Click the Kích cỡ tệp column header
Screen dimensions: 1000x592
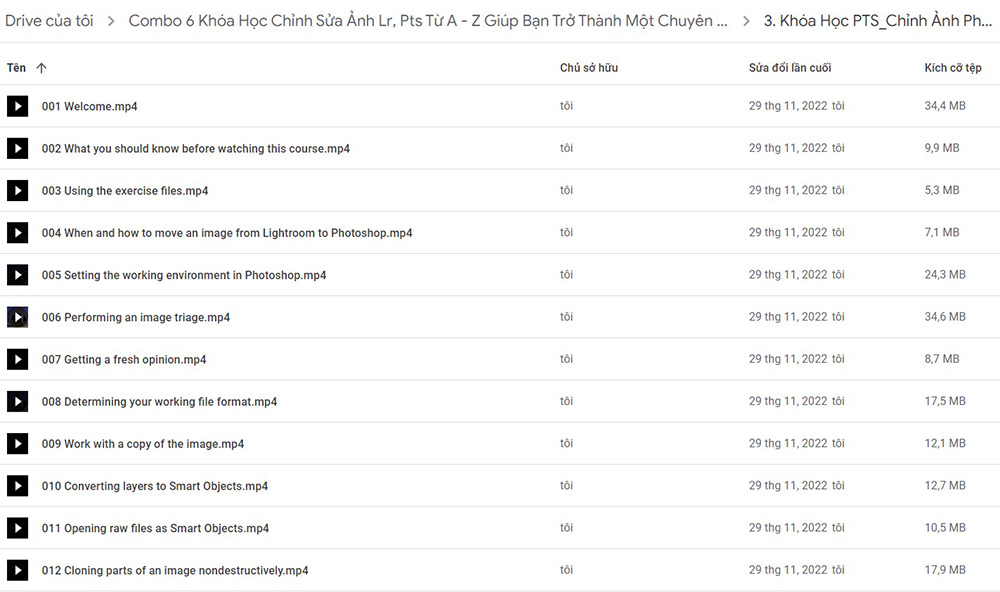953,68
